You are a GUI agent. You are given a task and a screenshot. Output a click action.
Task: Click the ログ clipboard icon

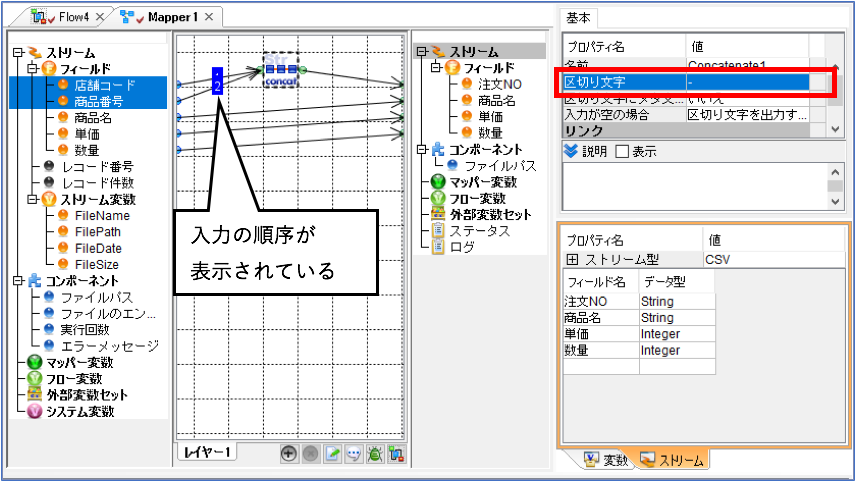438,247
